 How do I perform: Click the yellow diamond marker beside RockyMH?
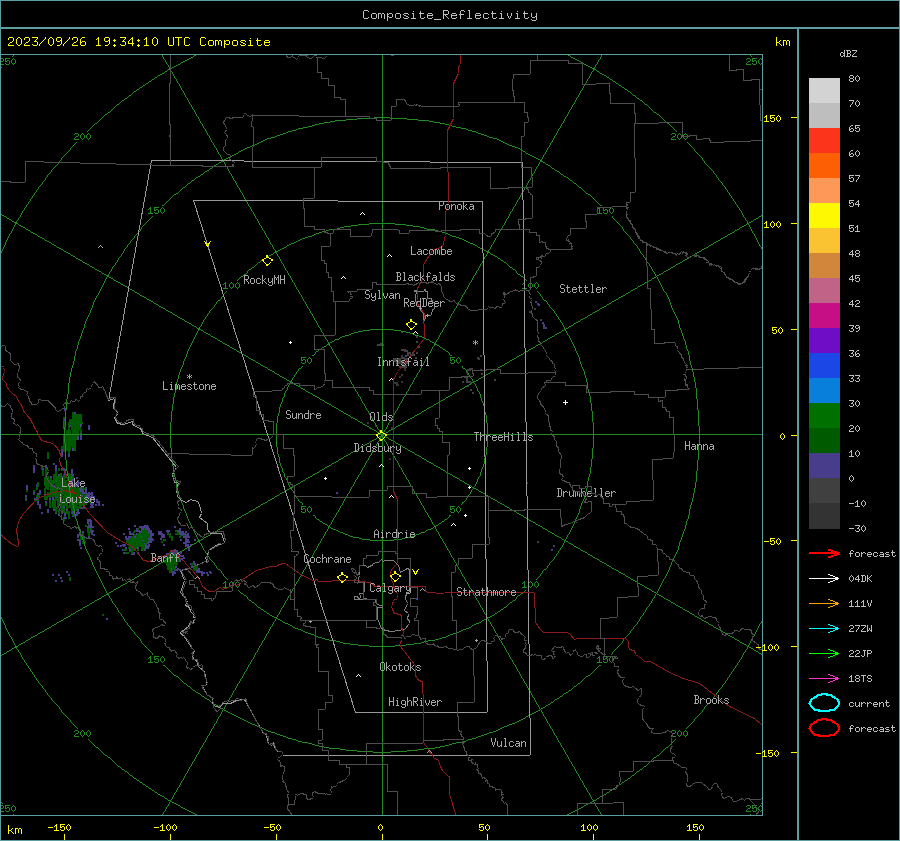[267, 261]
